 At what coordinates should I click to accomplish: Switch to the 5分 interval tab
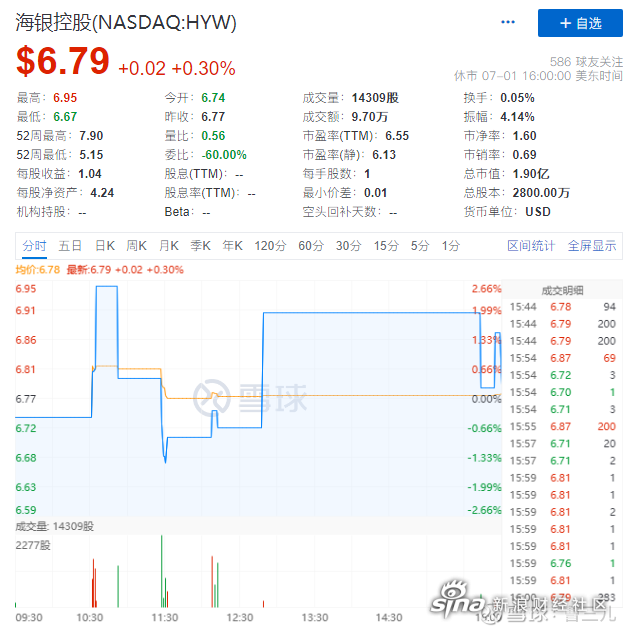tap(420, 246)
